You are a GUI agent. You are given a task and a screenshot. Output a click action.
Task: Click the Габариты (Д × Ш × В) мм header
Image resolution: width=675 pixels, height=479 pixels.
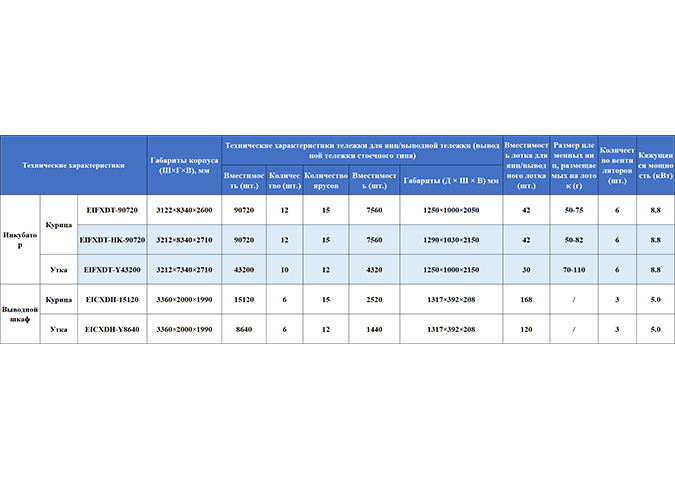451,180
